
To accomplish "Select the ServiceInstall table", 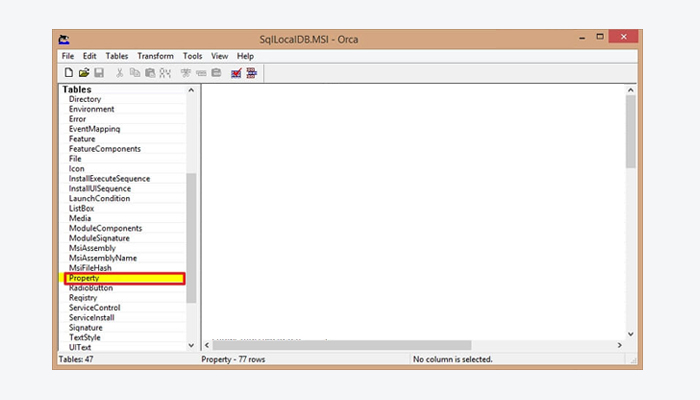I will click(x=92, y=317).
